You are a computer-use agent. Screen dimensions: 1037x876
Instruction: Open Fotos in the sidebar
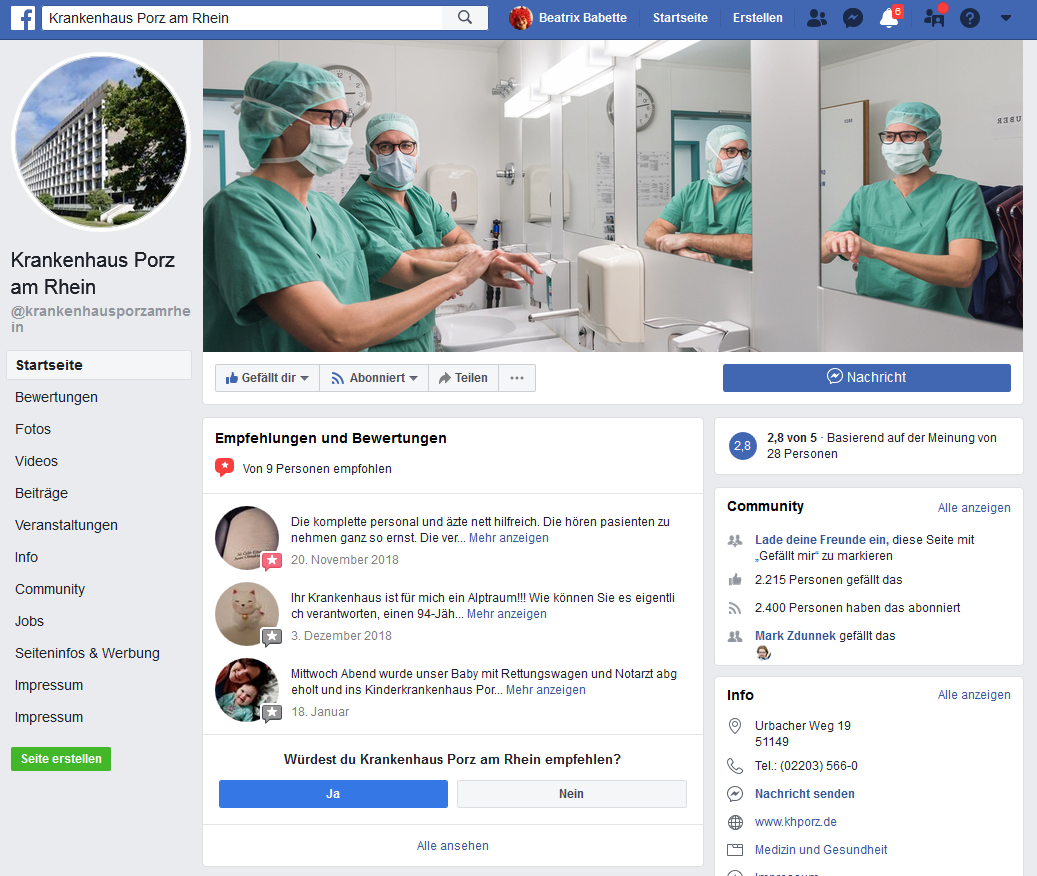pos(33,429)
